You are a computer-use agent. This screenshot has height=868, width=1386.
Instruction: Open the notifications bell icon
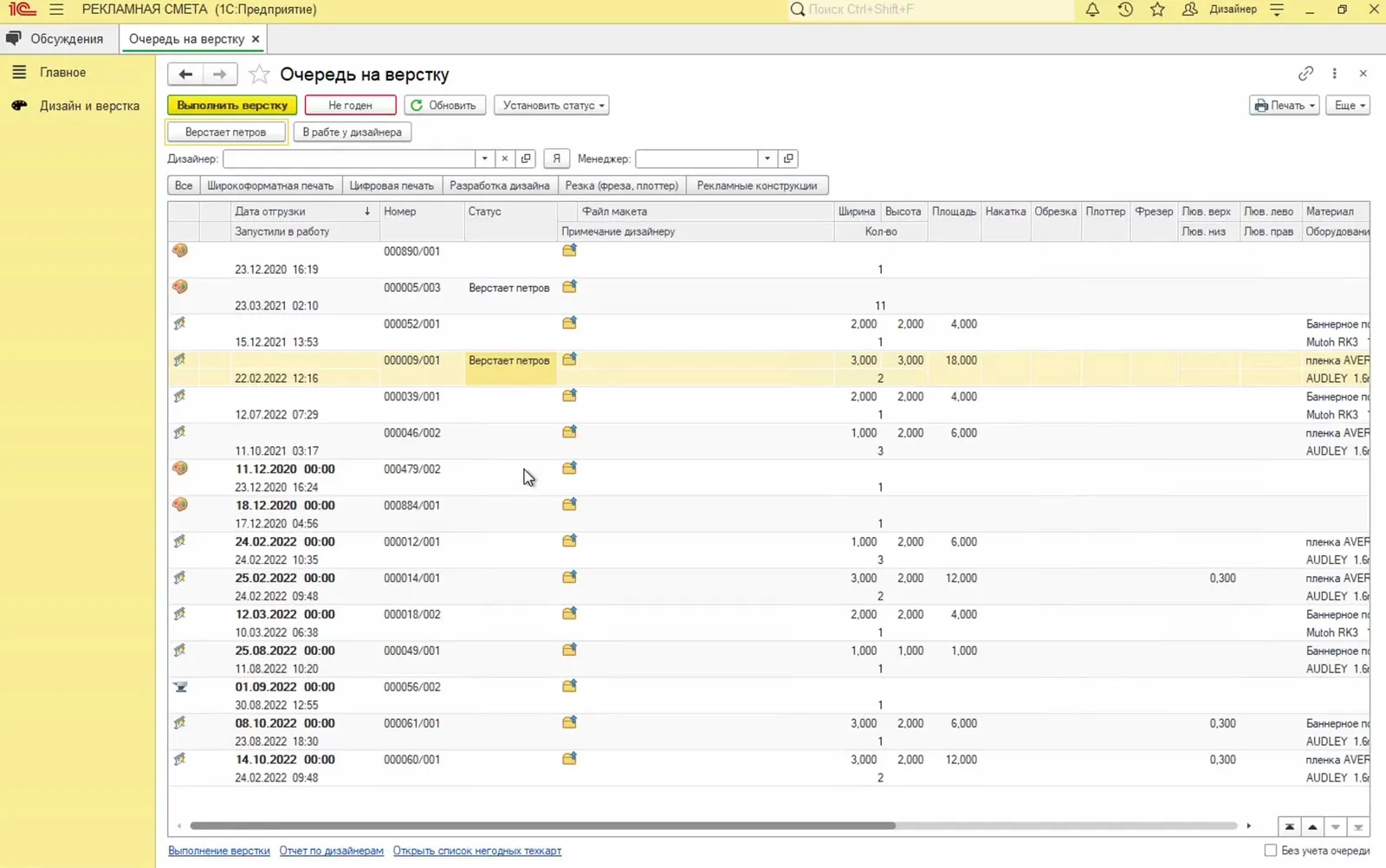(x=1092, y=10)
